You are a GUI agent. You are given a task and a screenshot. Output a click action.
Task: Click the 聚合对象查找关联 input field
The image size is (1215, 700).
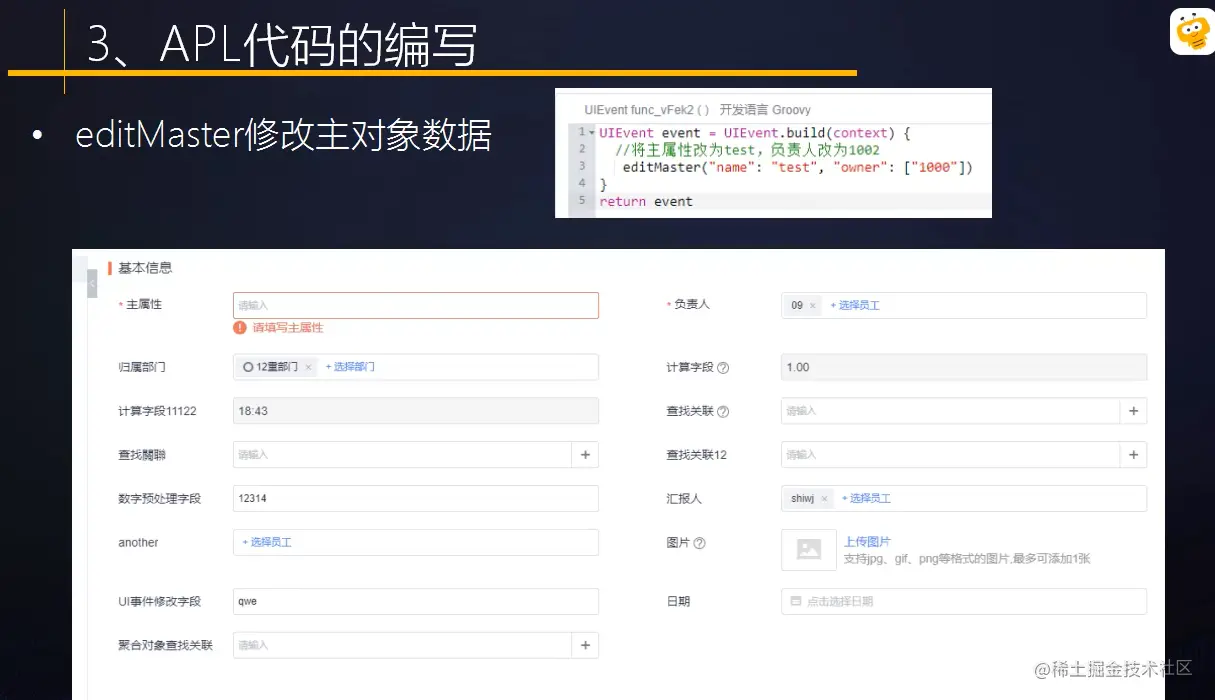[x=402, y=645]
